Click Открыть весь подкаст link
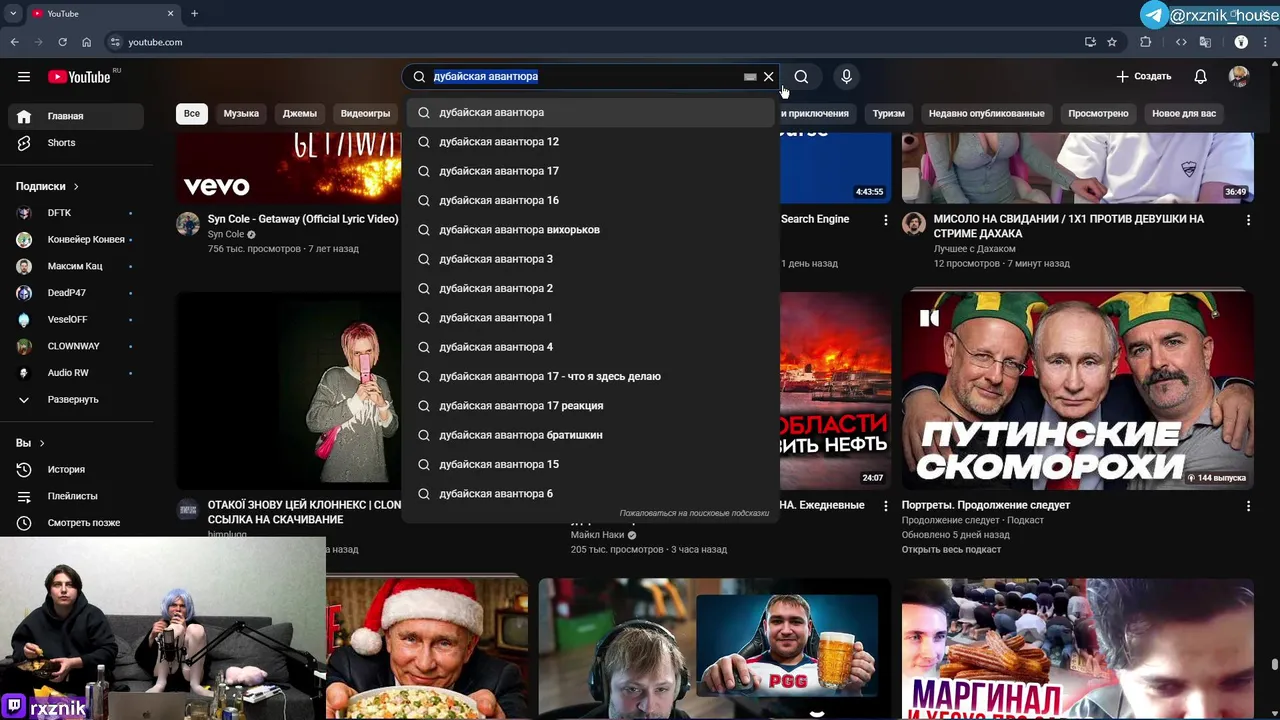Image resolution: width=1280 pixels, height=720 pixels. tap(951, 550)
